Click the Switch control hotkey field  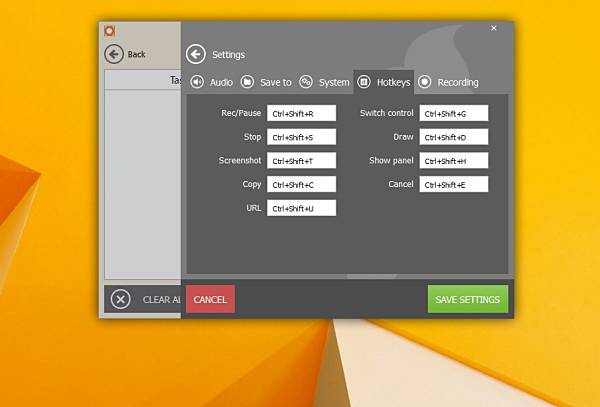point(454,113)
